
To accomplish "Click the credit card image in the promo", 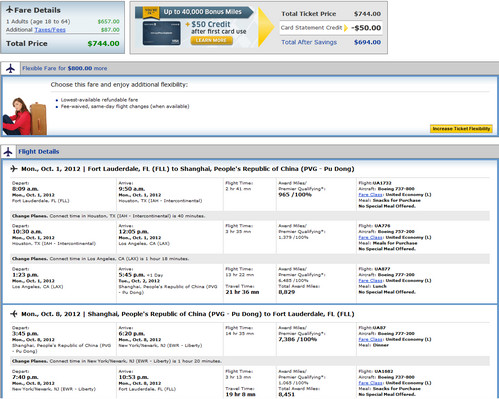I will click(x=161, y=33).
